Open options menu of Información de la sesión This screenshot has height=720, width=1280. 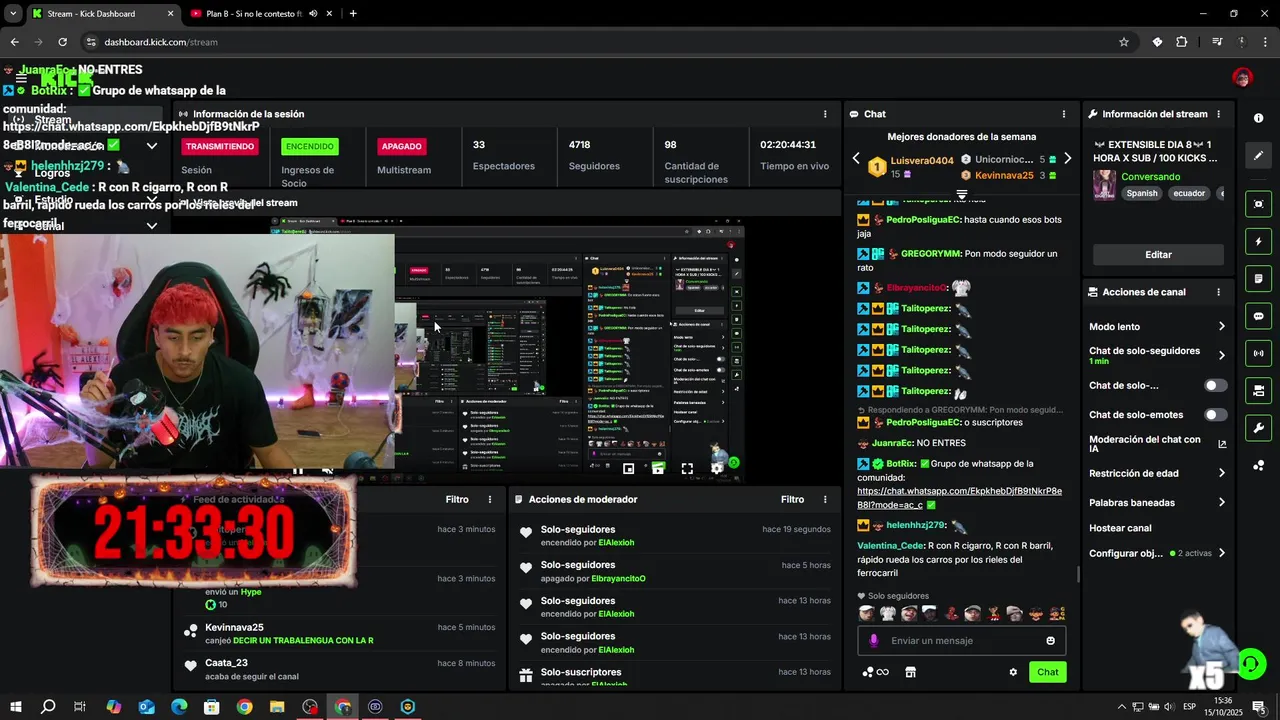(825, 114)
